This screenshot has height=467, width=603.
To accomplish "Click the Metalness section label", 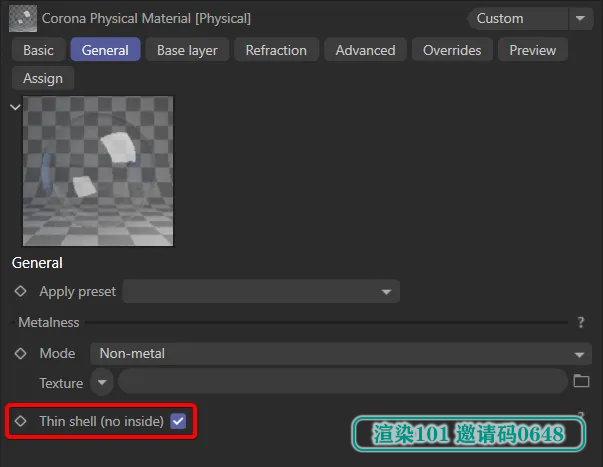I will [x=49, y=322].
